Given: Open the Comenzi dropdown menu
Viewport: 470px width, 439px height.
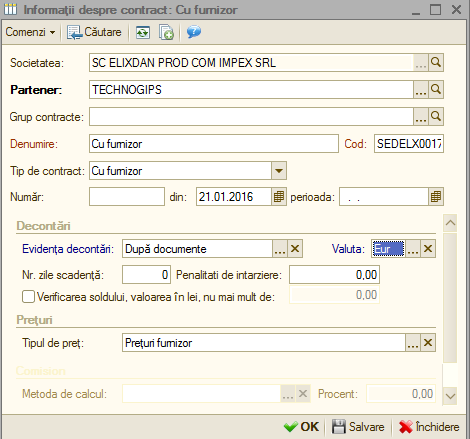Looking at the screenshot, I should [30, 32].
